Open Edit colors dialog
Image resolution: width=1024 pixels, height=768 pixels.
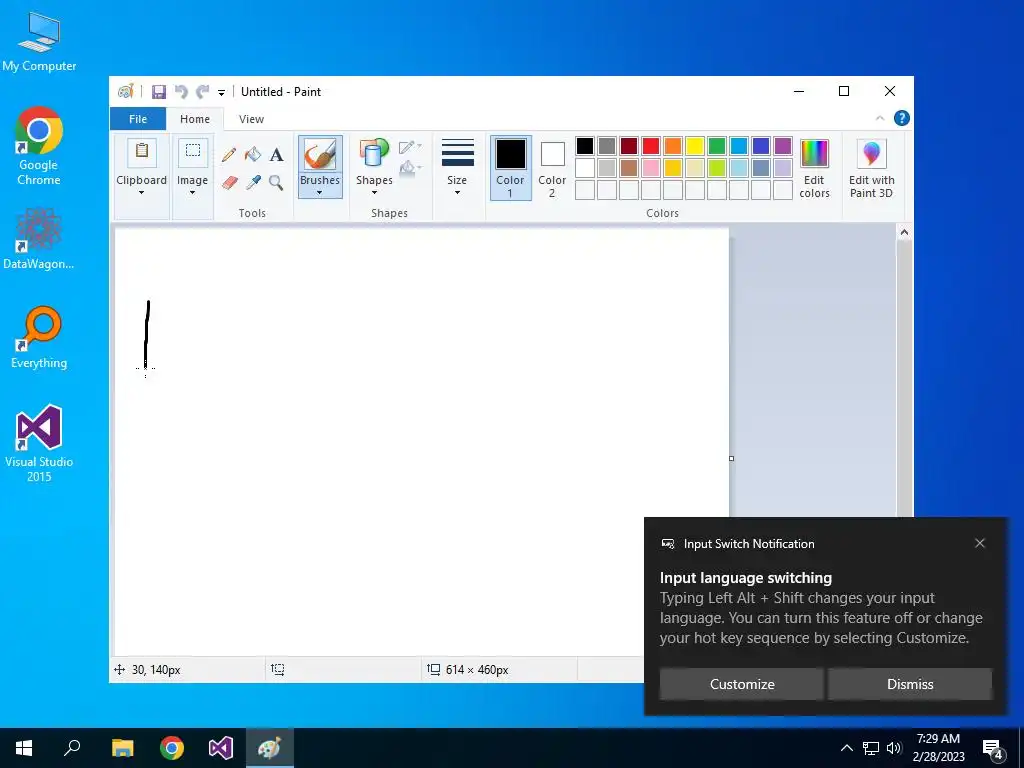coord(814,168)
